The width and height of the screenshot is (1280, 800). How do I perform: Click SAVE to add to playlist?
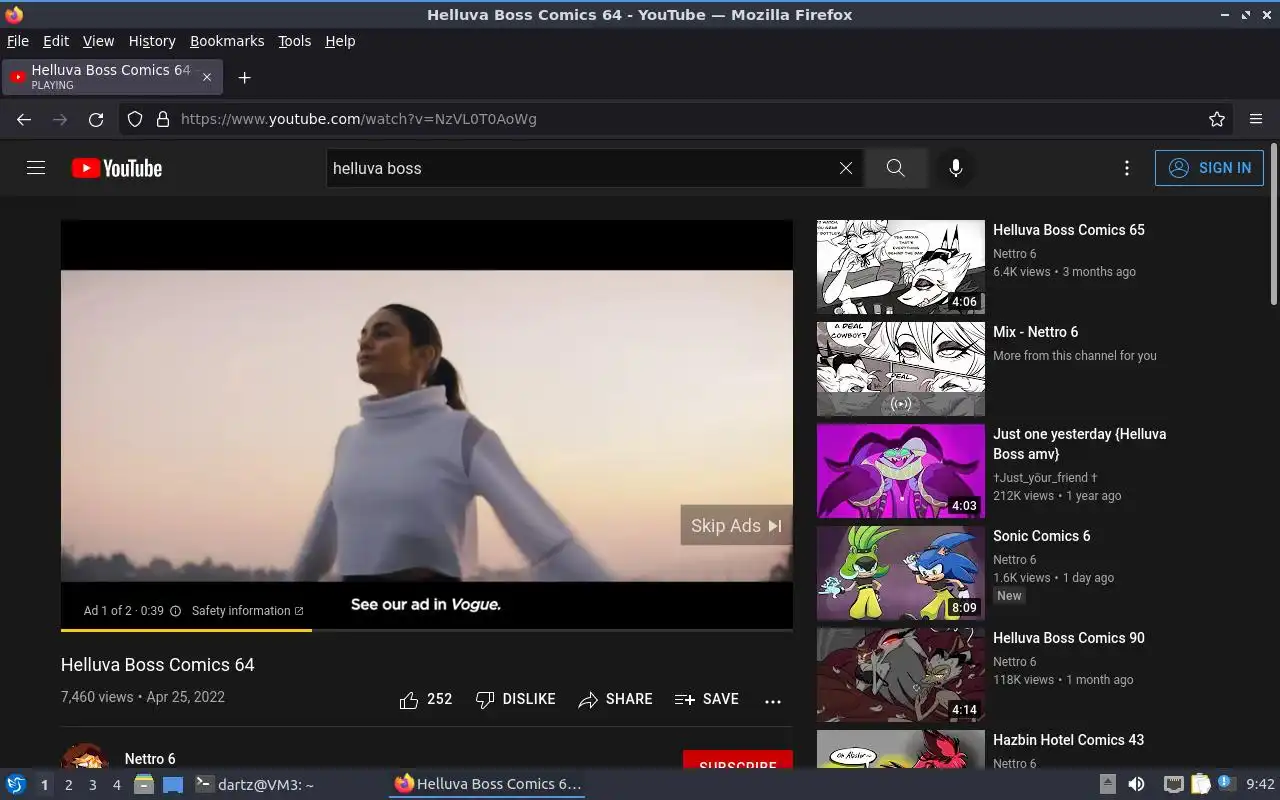pyautogui.click(x=707, y=700)
